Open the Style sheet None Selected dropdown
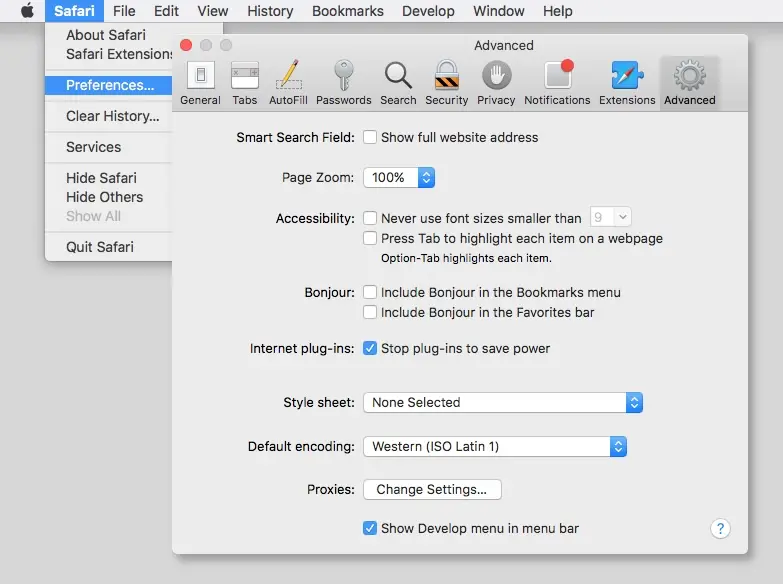This screenshot has width=783, height=584. [x=503, y=402]
